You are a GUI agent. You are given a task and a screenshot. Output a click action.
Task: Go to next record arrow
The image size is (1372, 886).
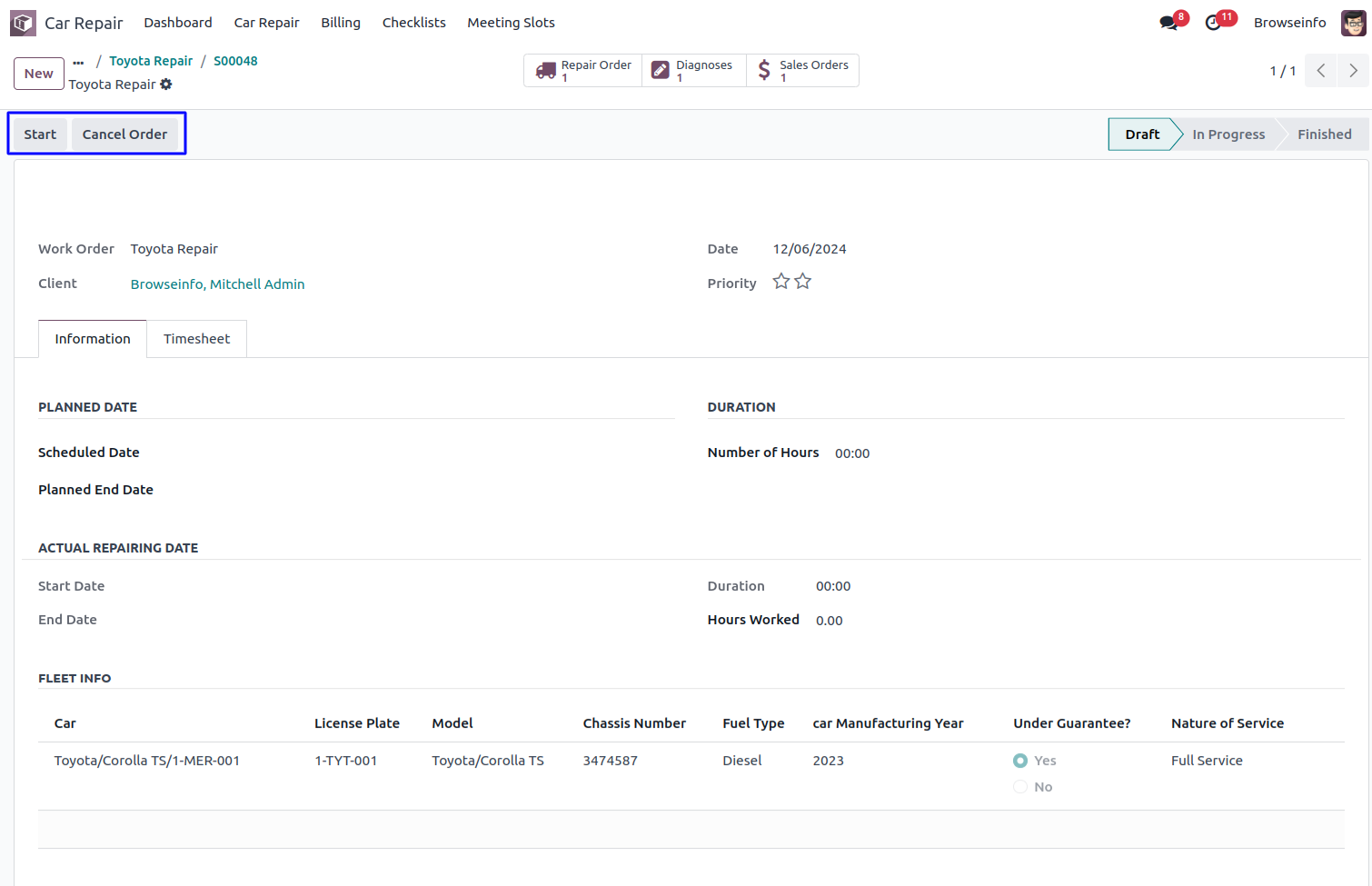(x=1353, y=71)
